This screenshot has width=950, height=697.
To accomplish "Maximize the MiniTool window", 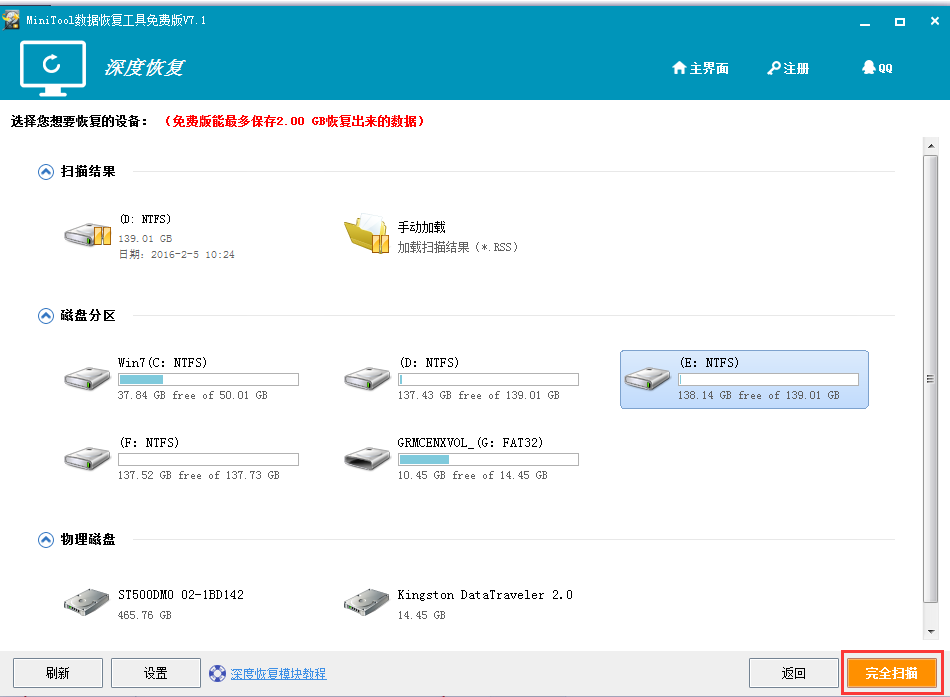I will tap(900, 22).
